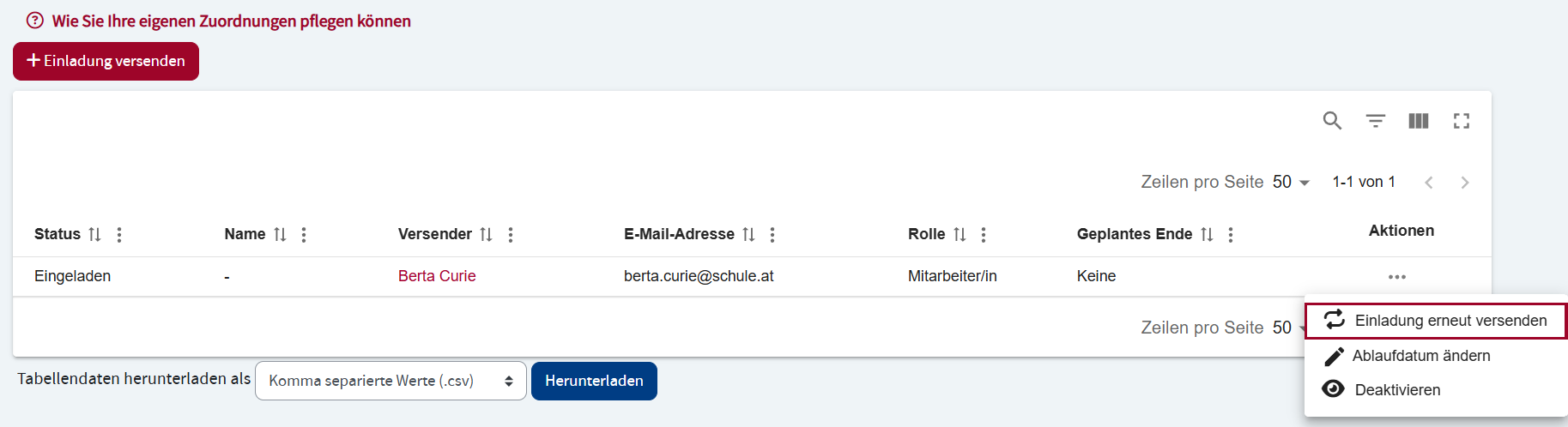The height and width of the screenshot is (427, 1568).
Task: Go to next table page
Action: 1465,182
